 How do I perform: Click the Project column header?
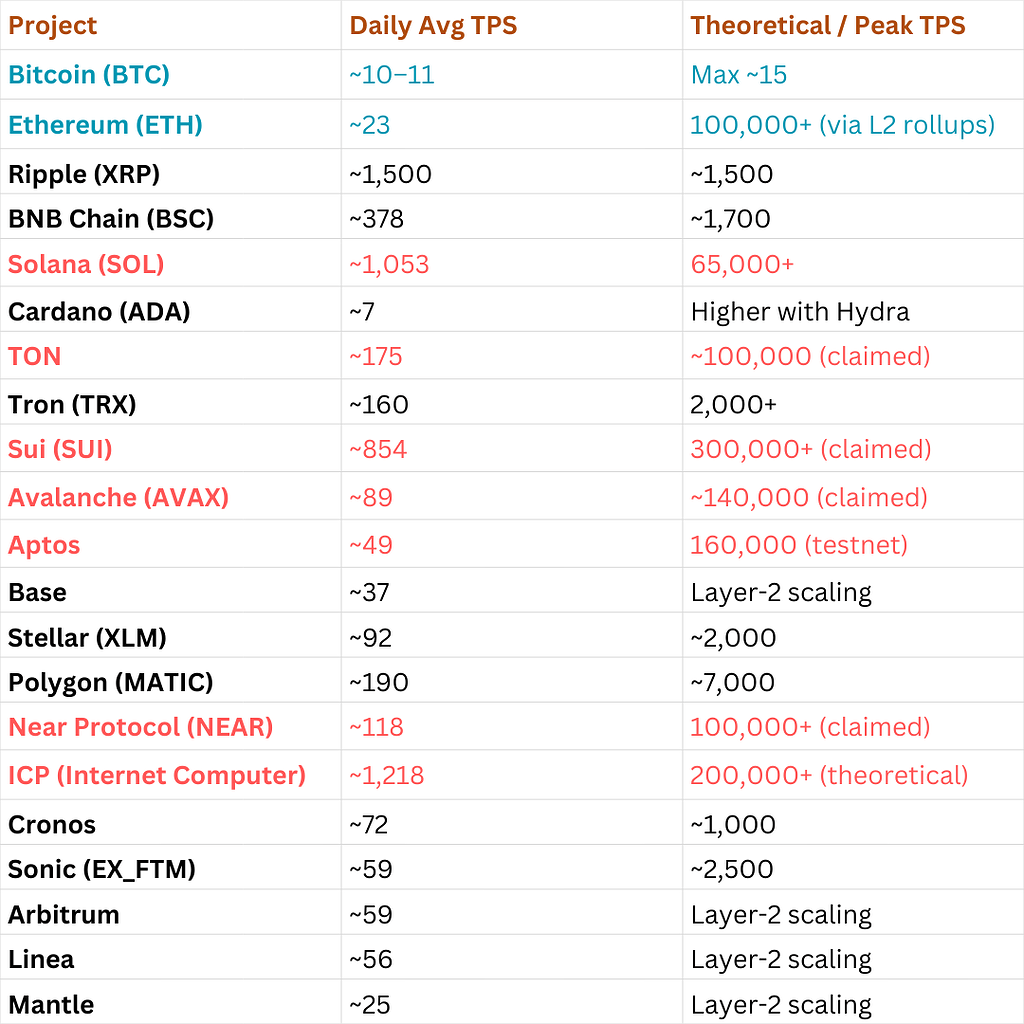coord(52,25)
